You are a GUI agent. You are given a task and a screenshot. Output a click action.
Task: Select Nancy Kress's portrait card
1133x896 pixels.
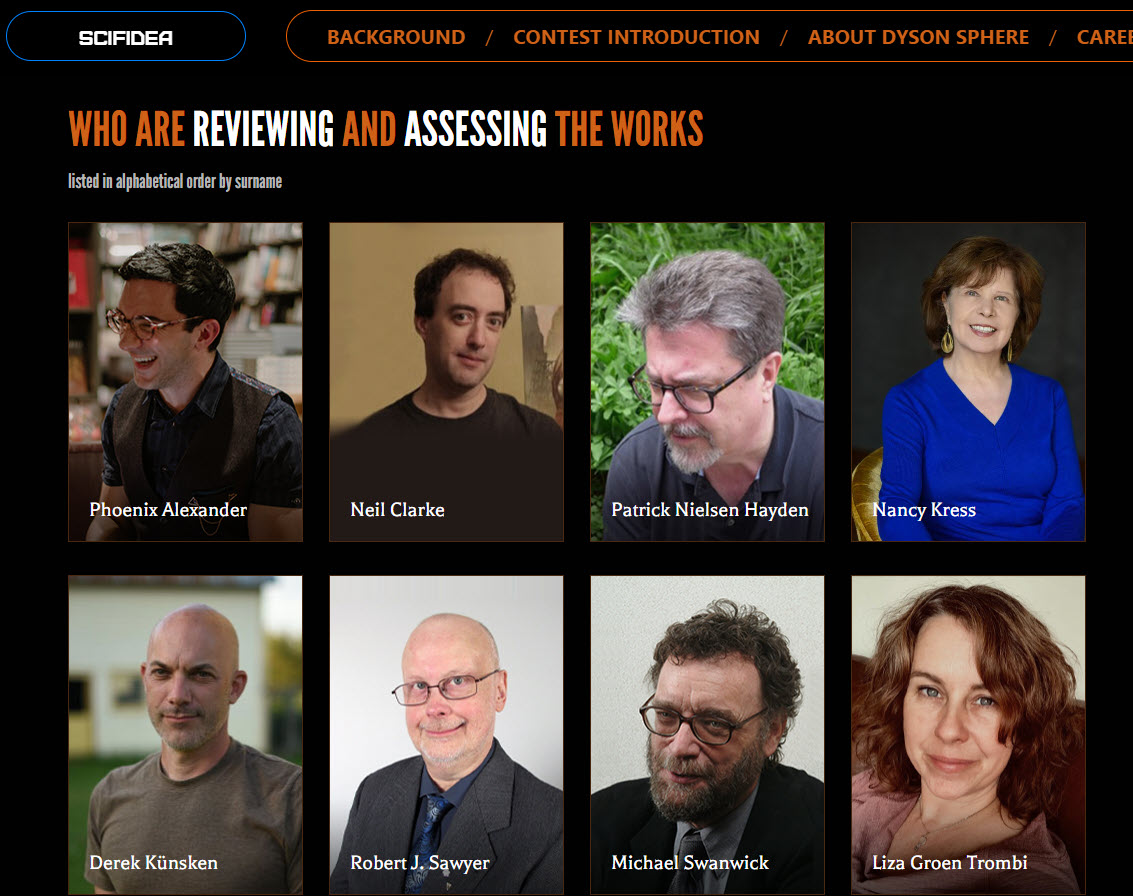(x=968, y=382)
